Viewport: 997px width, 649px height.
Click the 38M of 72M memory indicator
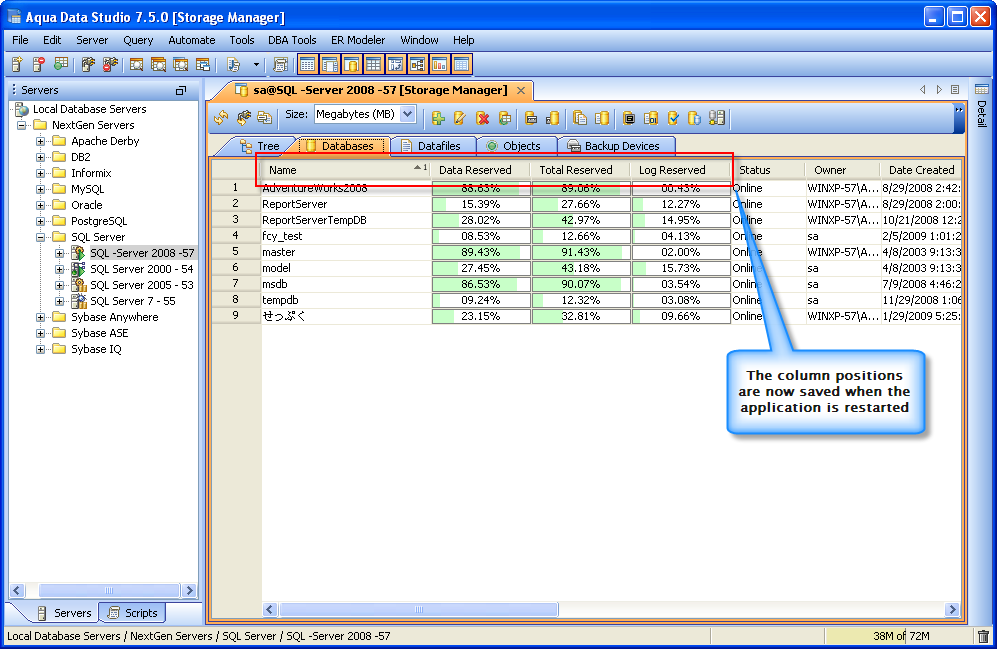coord(900,636)
